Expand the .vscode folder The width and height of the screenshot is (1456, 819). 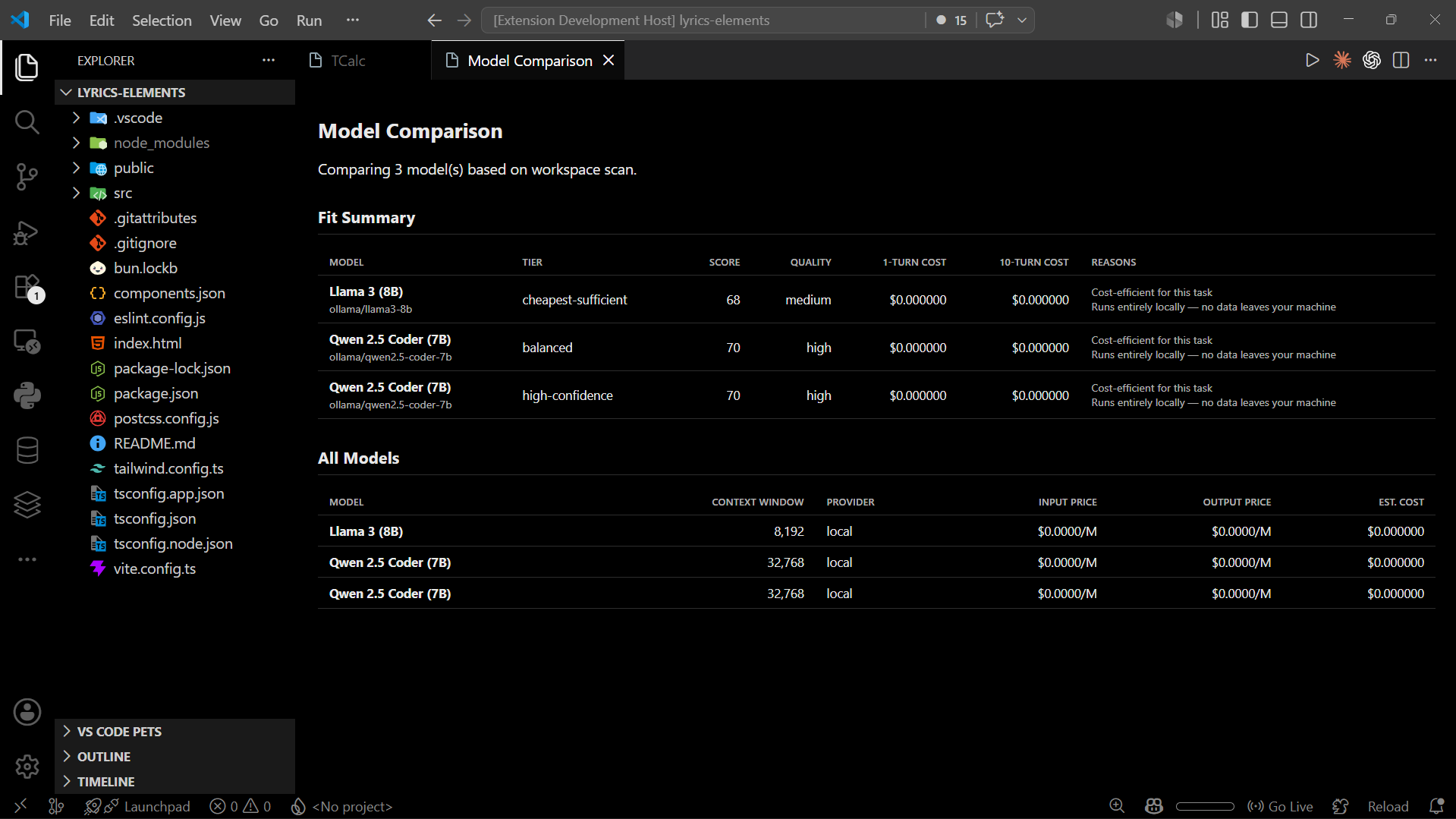(175, 118)
